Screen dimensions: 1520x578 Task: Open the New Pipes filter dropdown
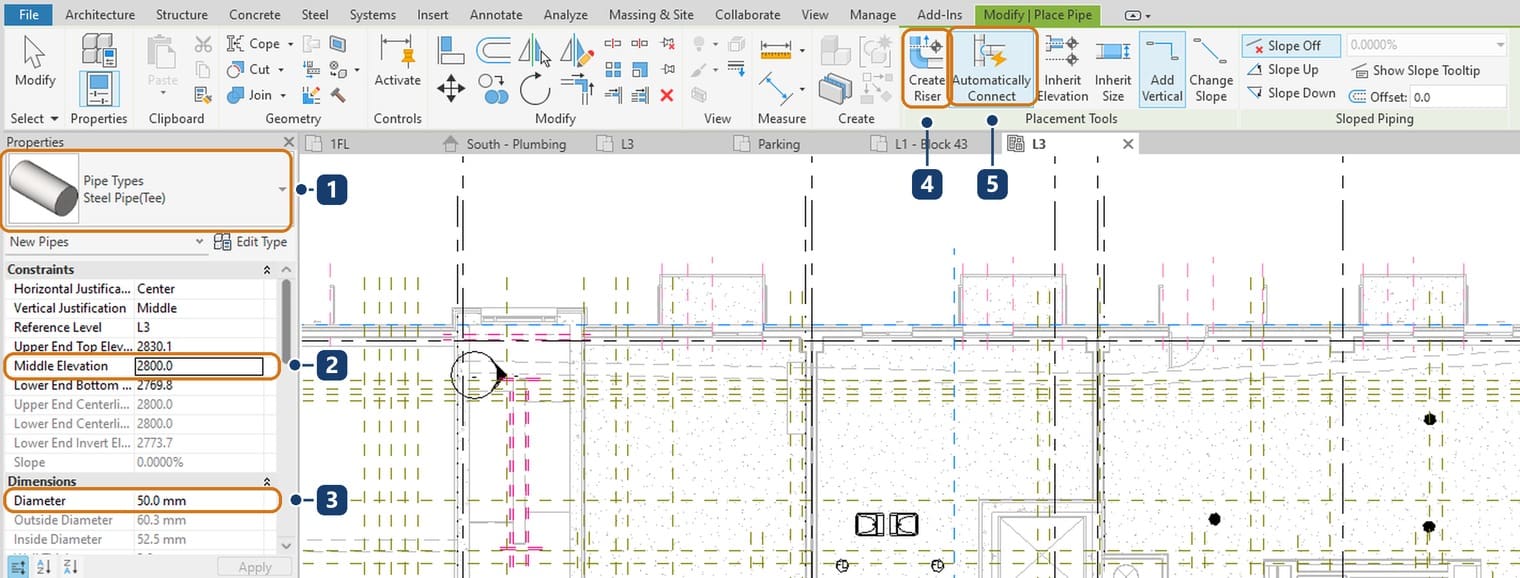200,242
